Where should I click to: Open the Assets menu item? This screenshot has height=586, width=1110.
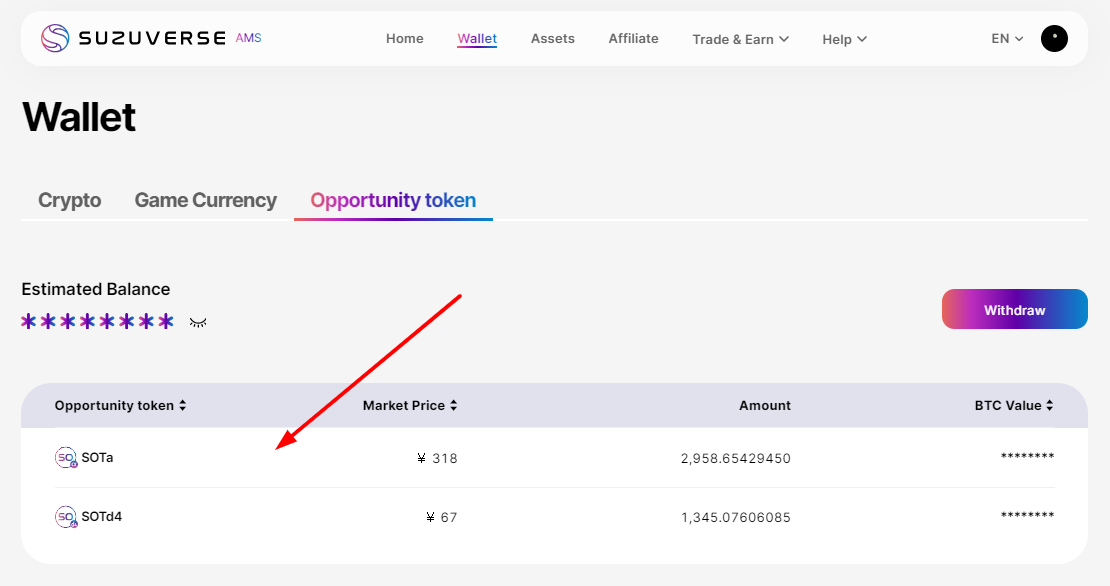pyautogui.click(x=553, y=39)
